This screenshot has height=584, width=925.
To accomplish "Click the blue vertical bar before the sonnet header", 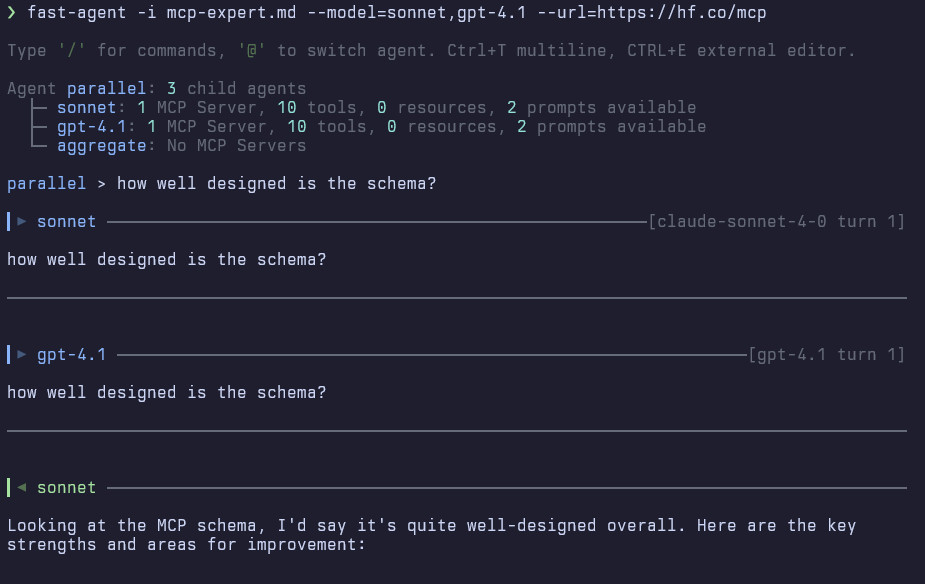I will pos(8,221).
